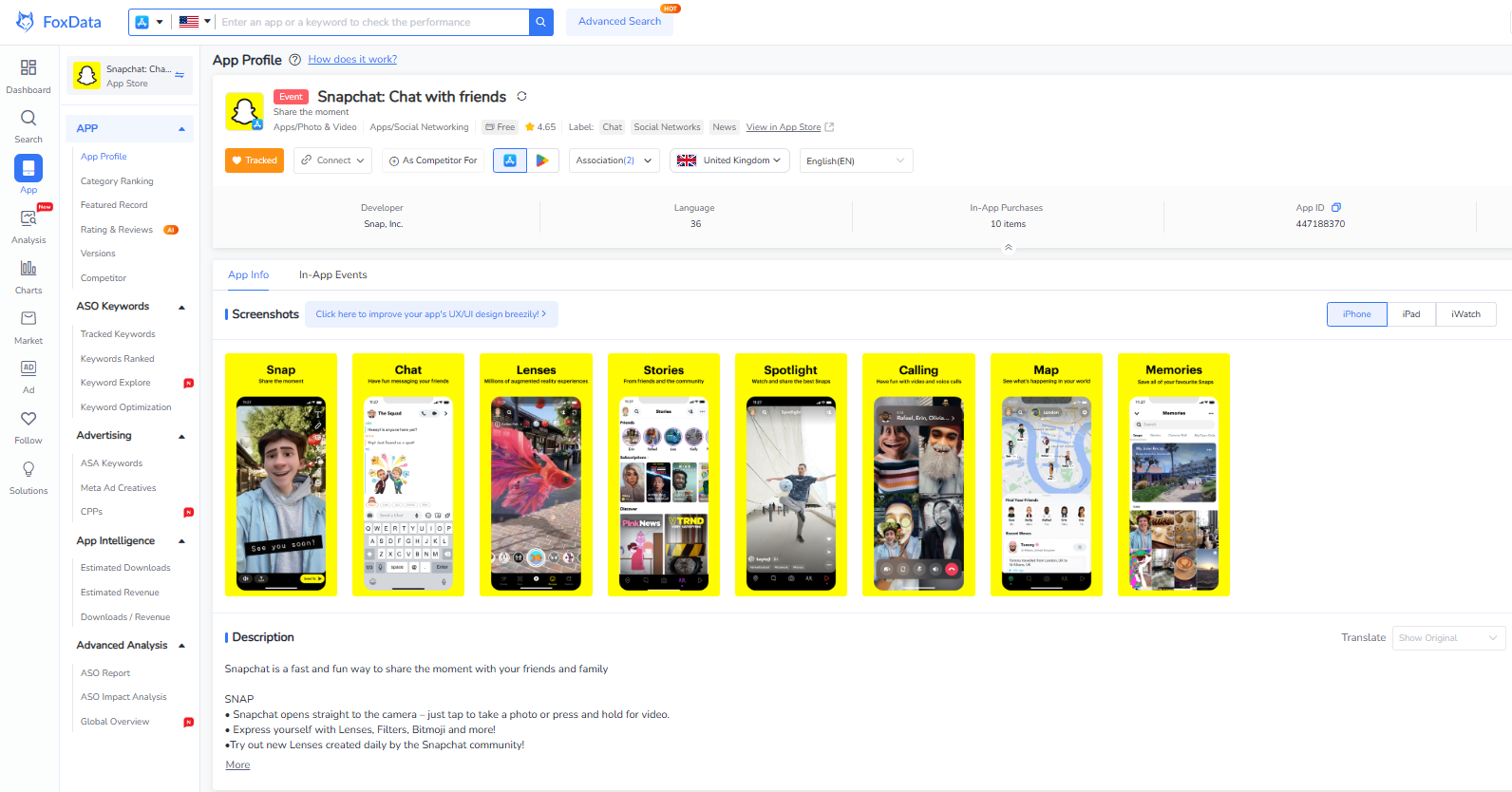This screenshot has height=792, width=1512.
Task: Select the iWatch screenshots tab
Action: (1465, 314)
